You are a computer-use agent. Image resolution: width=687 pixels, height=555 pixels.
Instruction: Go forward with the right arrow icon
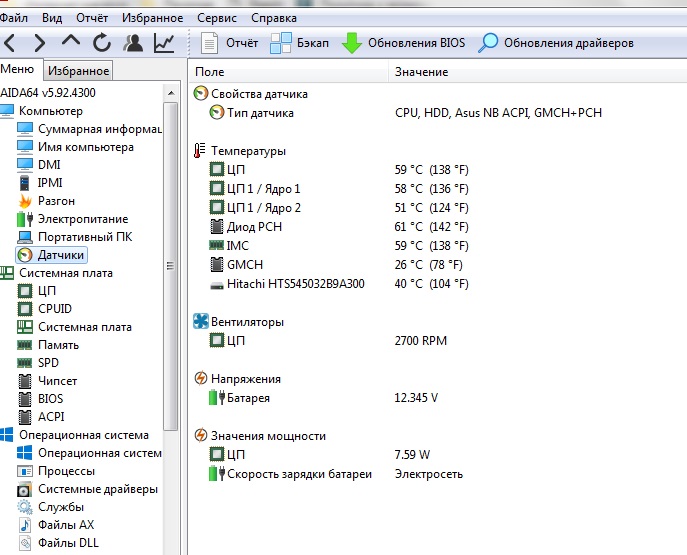click(39, 43)
